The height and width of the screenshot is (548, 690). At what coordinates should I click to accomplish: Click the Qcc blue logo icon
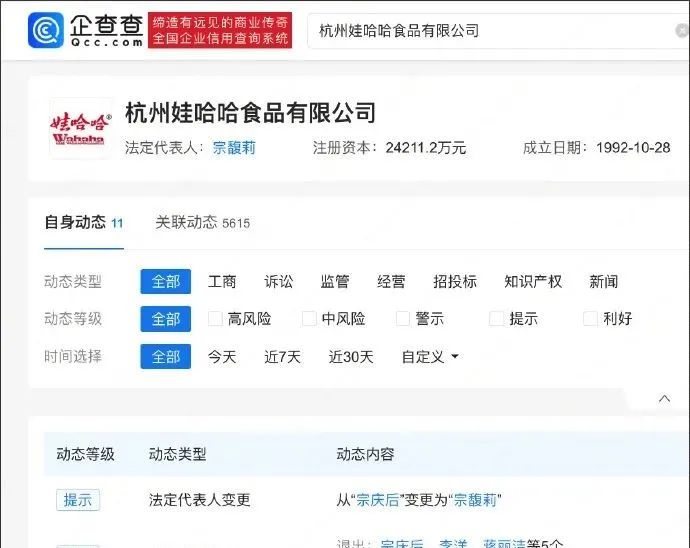[x=45, y=30]
